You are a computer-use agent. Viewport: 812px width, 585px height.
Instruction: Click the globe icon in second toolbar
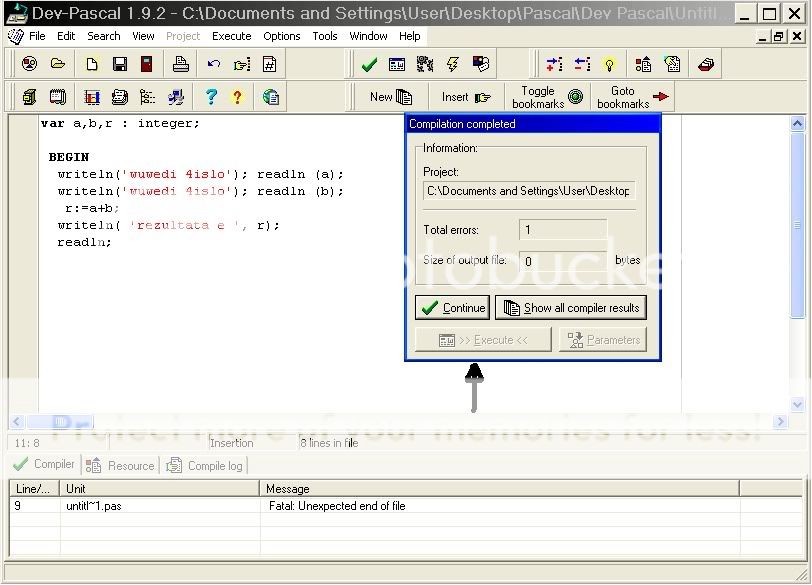pos(271,97)
